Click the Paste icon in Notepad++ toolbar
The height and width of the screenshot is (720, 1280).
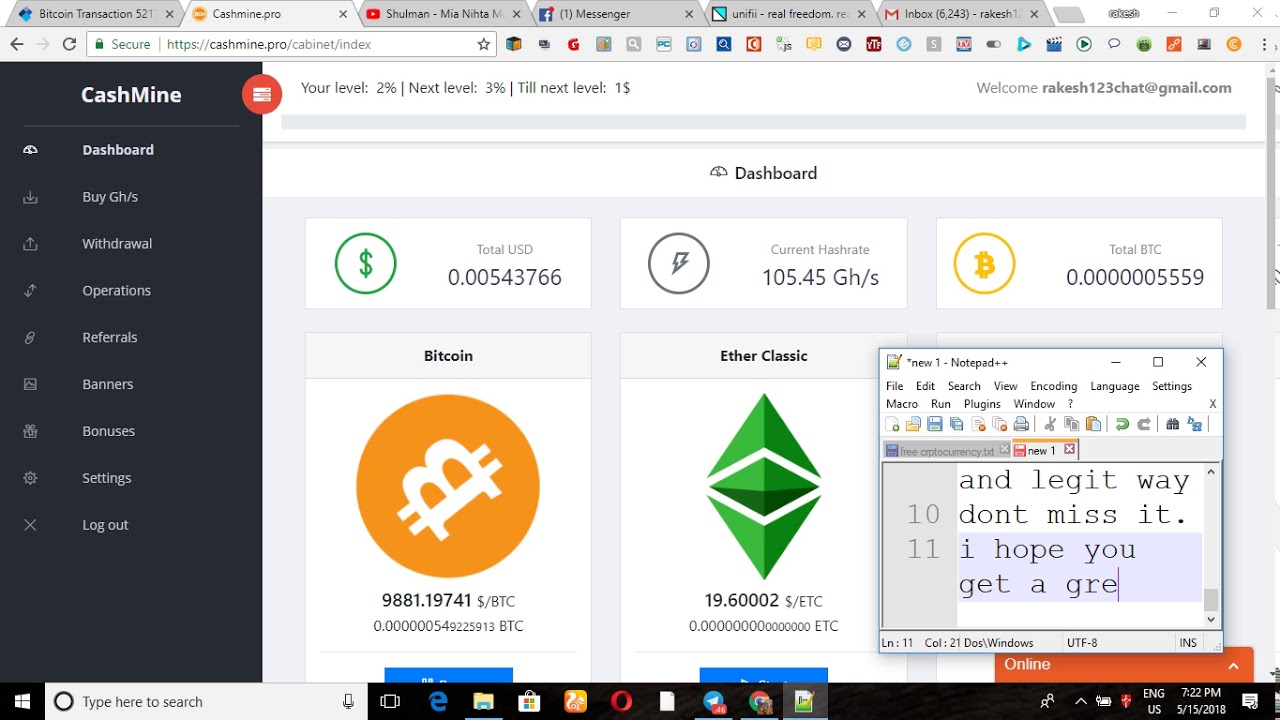tap(1093, 425)
